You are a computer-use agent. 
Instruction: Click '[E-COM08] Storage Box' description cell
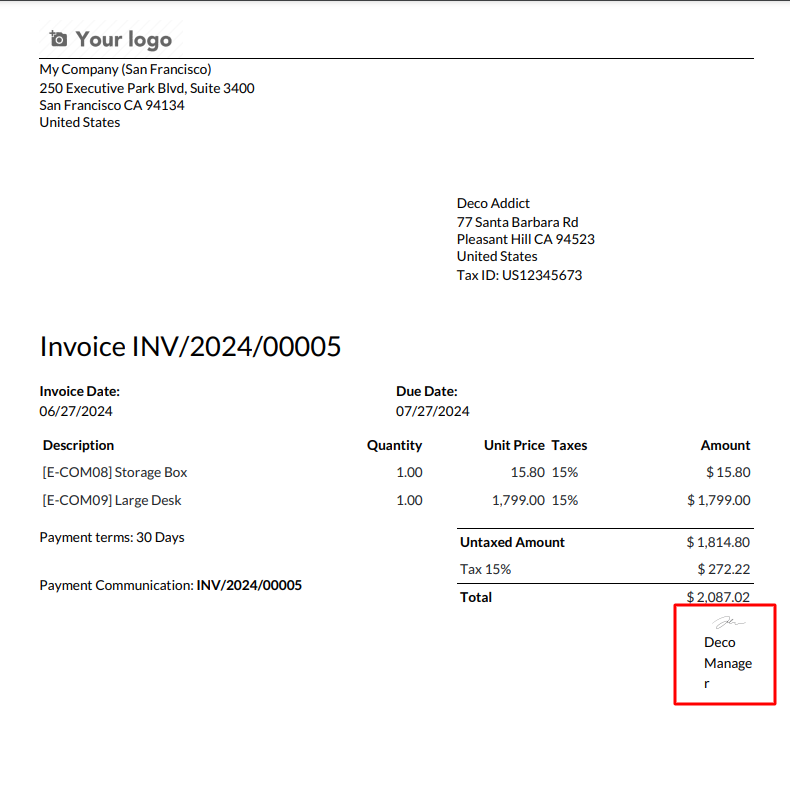(115, 472)
